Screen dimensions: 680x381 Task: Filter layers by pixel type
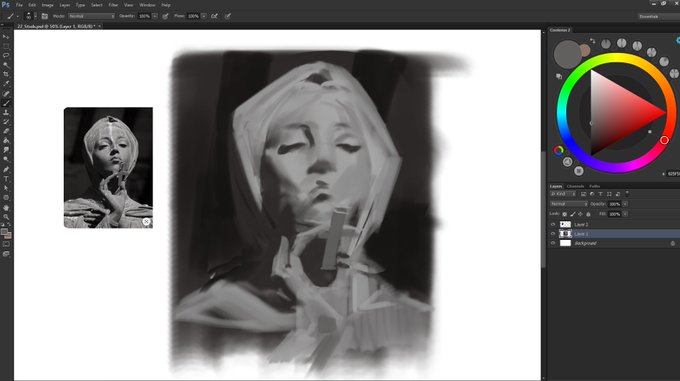coord(583,194)
